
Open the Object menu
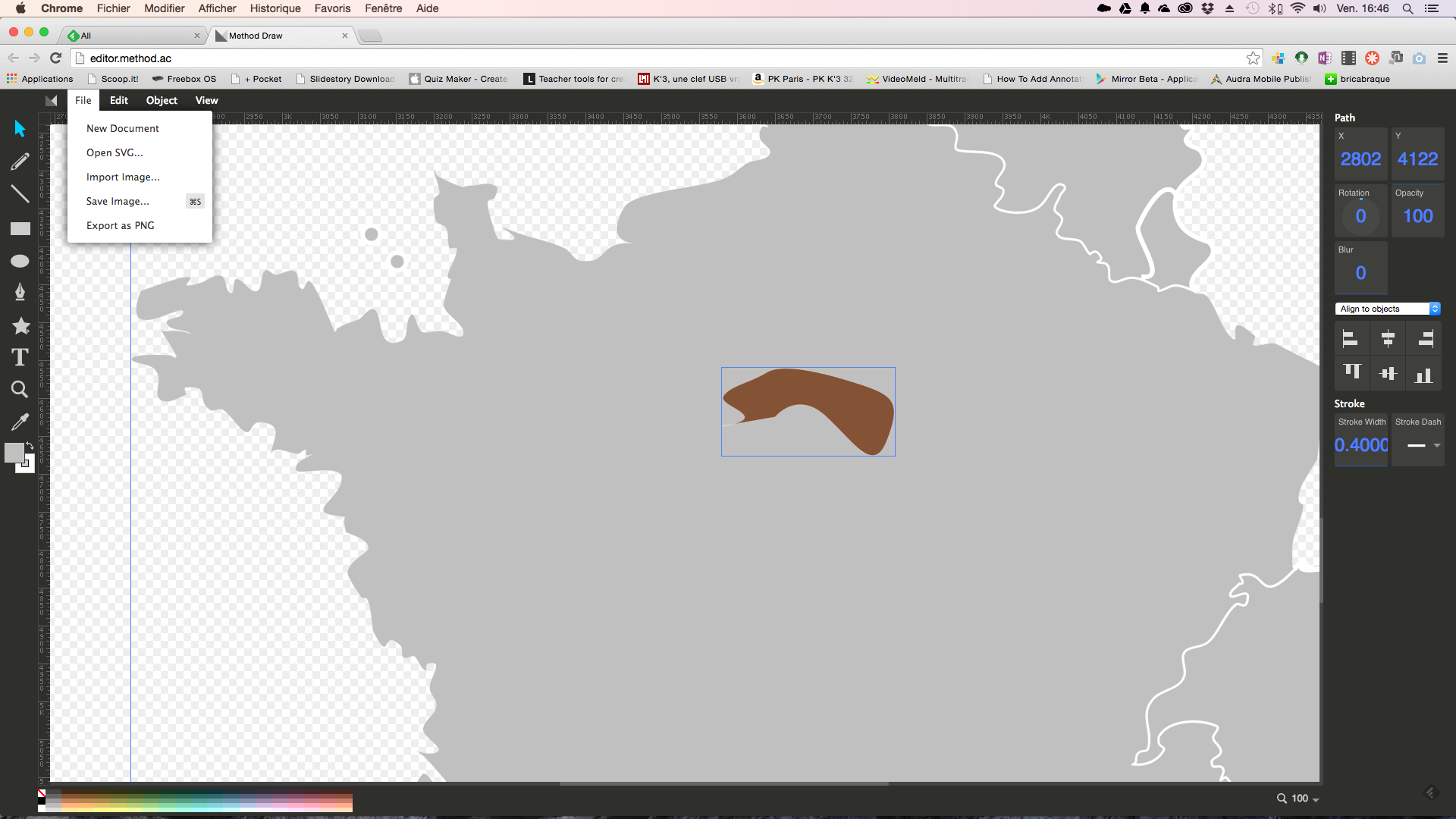(162, 100)
